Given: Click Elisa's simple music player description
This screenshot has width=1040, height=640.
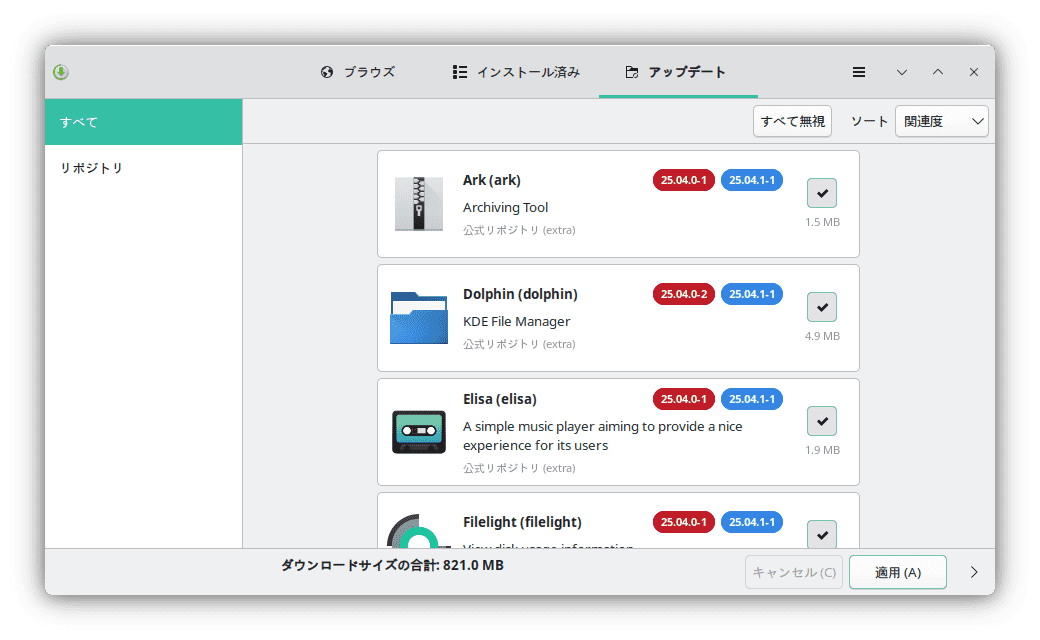Looking at the screenshot, I should [x=602, y=436].
